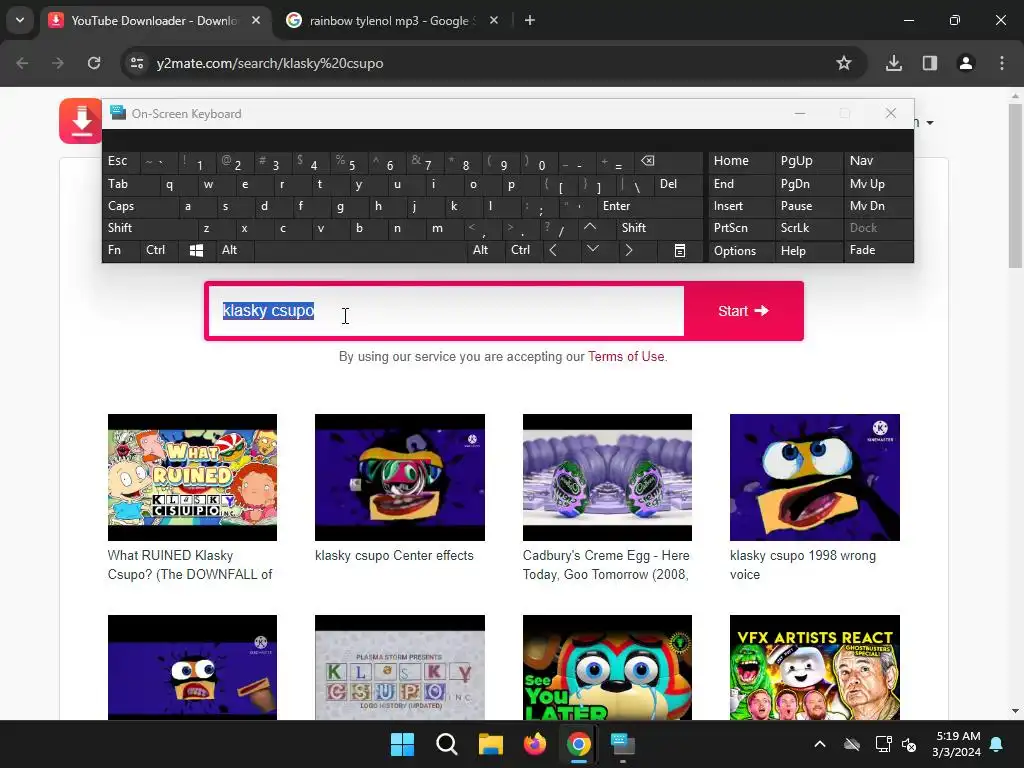The image size is (1024, 768).
Task: Close the YouTube Downloader tab
Action: [x=256, y=20]
